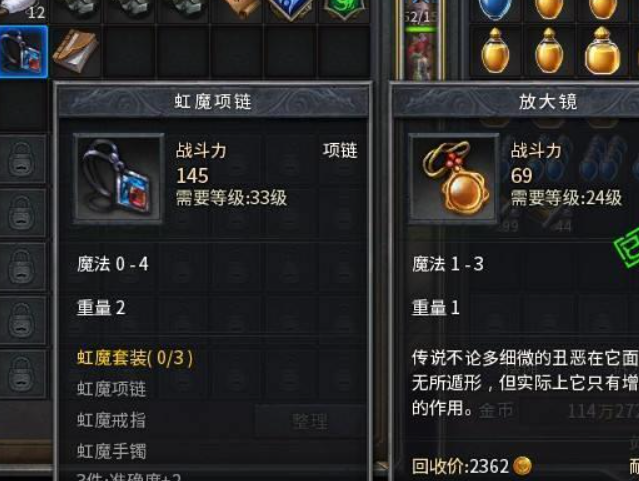Image resolution: width=639 pixels, height=481 pixels.
Task: Click the 虹魔项链 tooltip title bar
Action: (x=213, y=101)
